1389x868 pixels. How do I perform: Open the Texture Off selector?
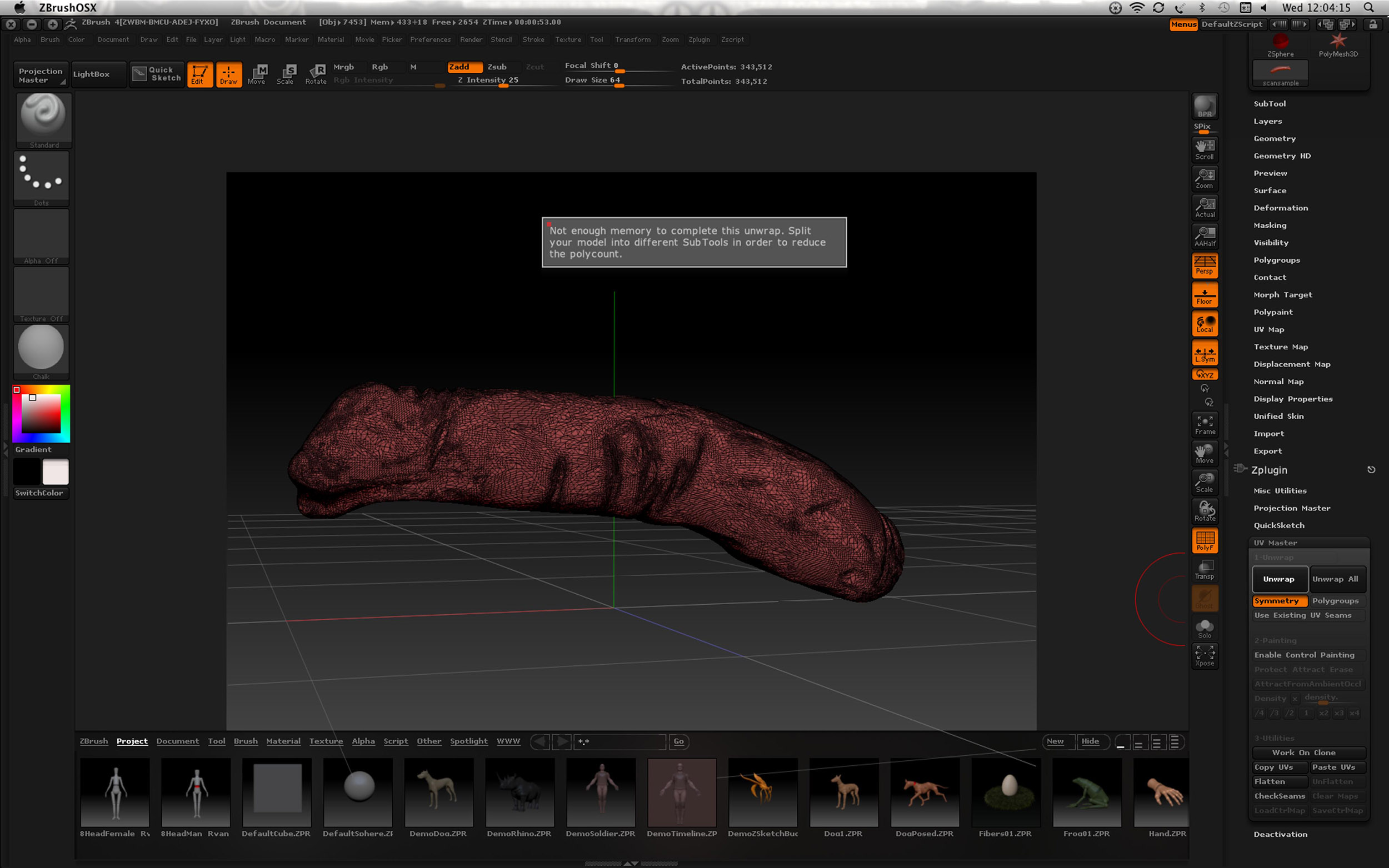click(41, 294)
